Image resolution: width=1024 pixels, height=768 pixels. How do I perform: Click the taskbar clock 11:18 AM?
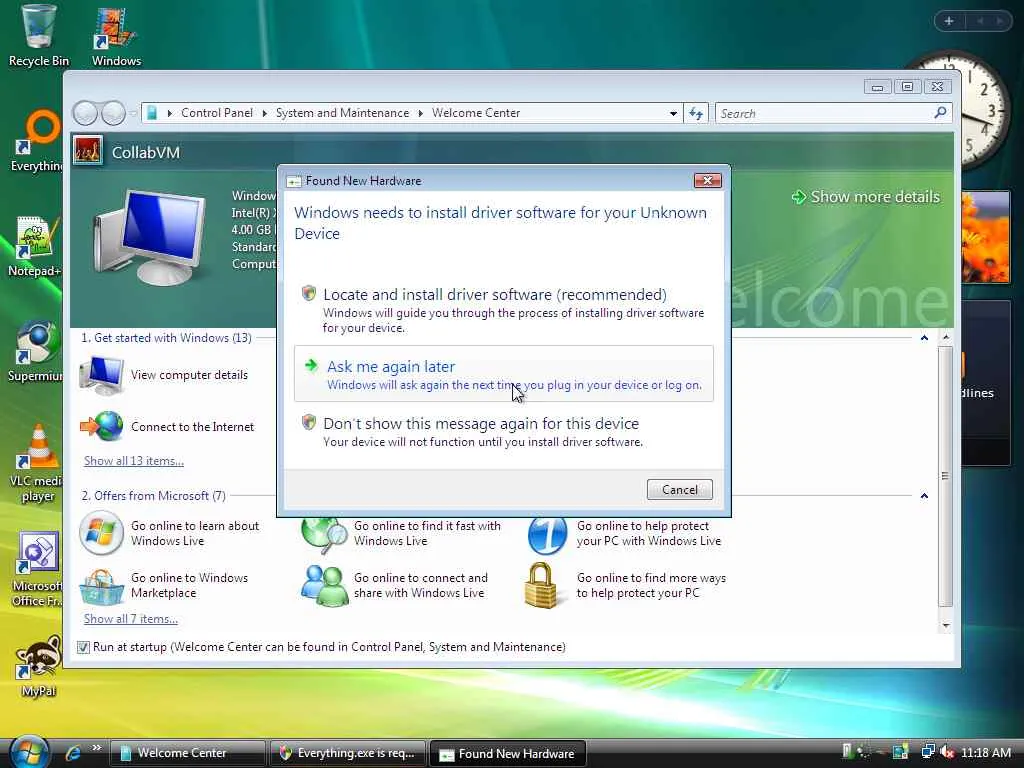click(x=985, y=752)
